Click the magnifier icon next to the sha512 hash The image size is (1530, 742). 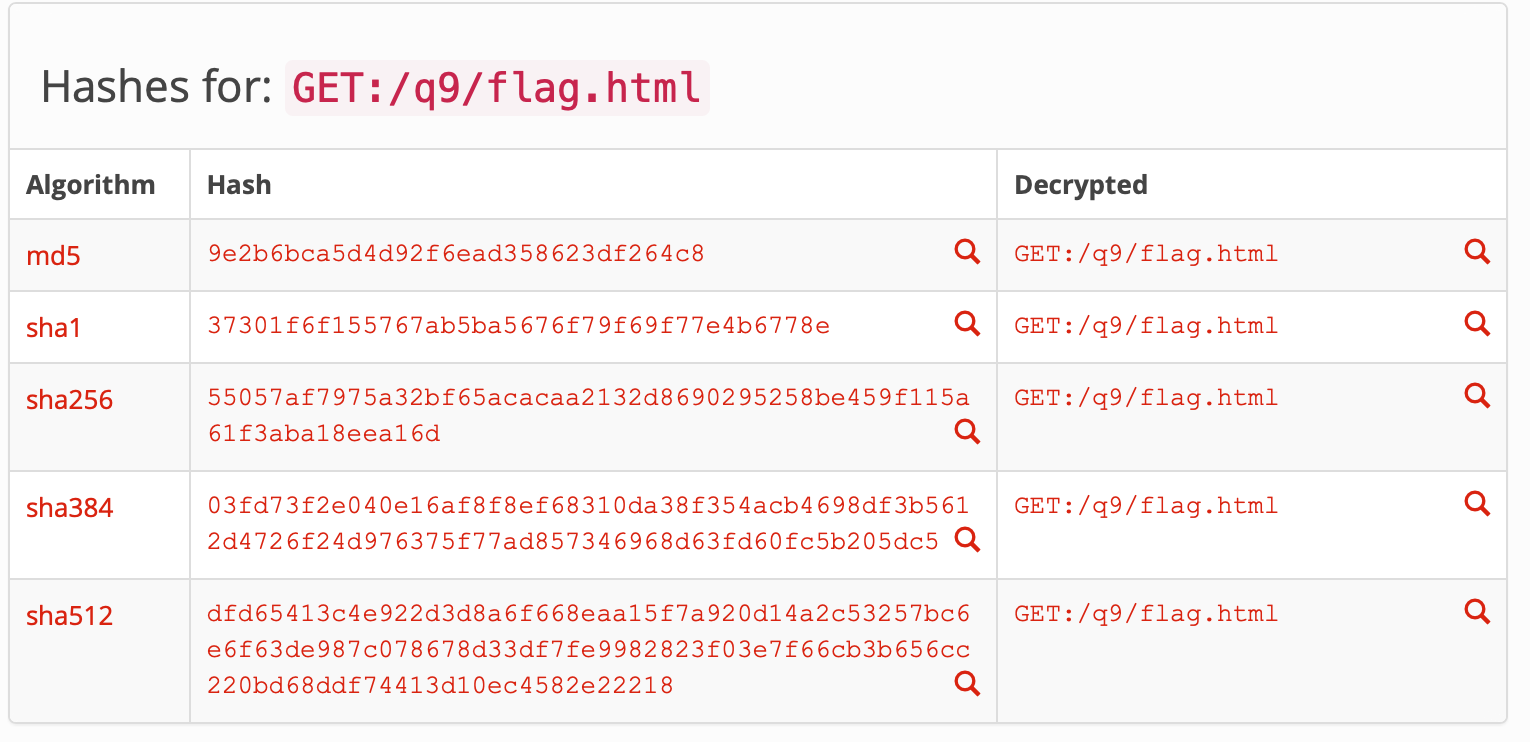click(966, 684)
